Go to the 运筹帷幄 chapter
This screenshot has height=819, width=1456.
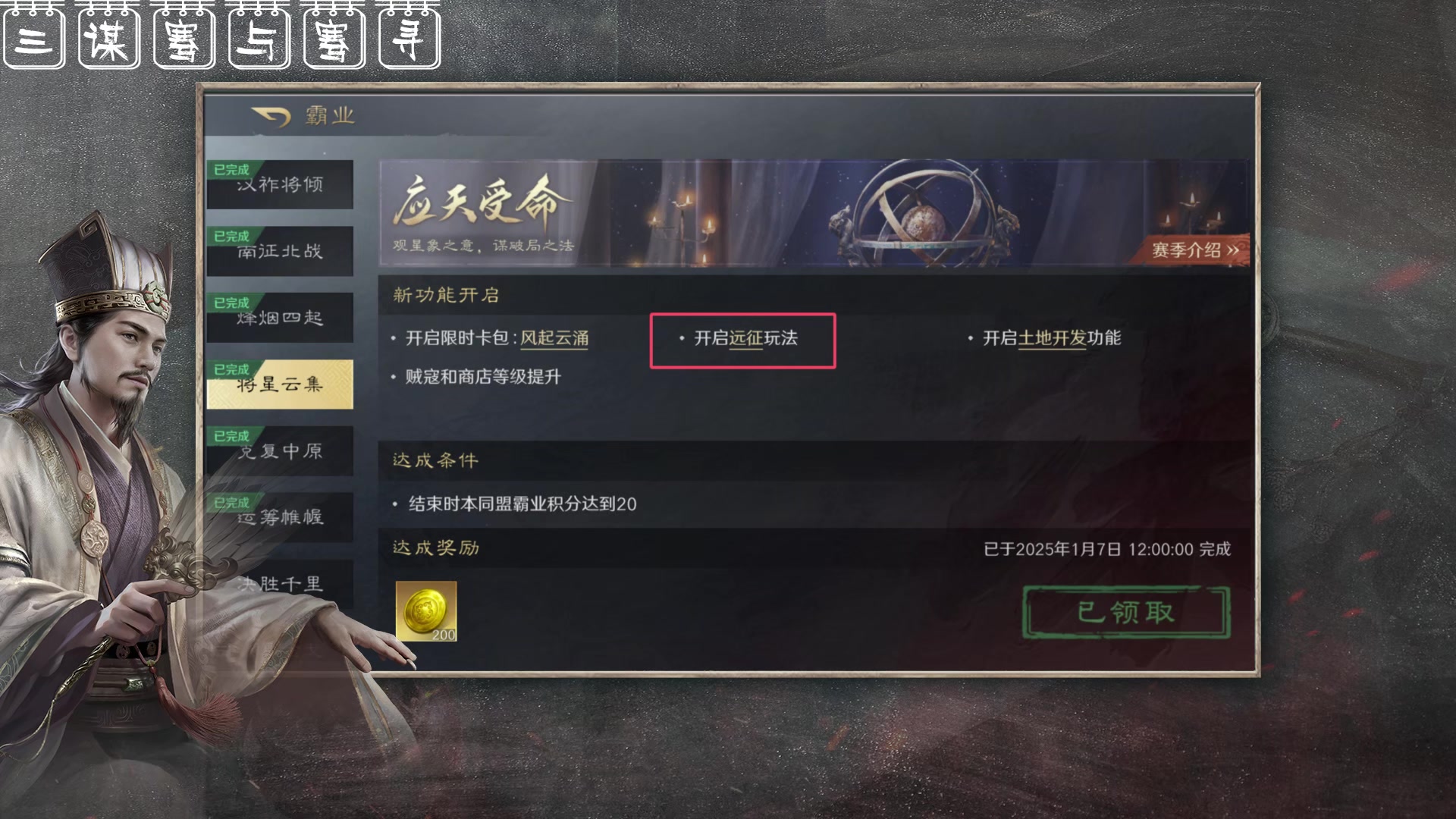280,518
